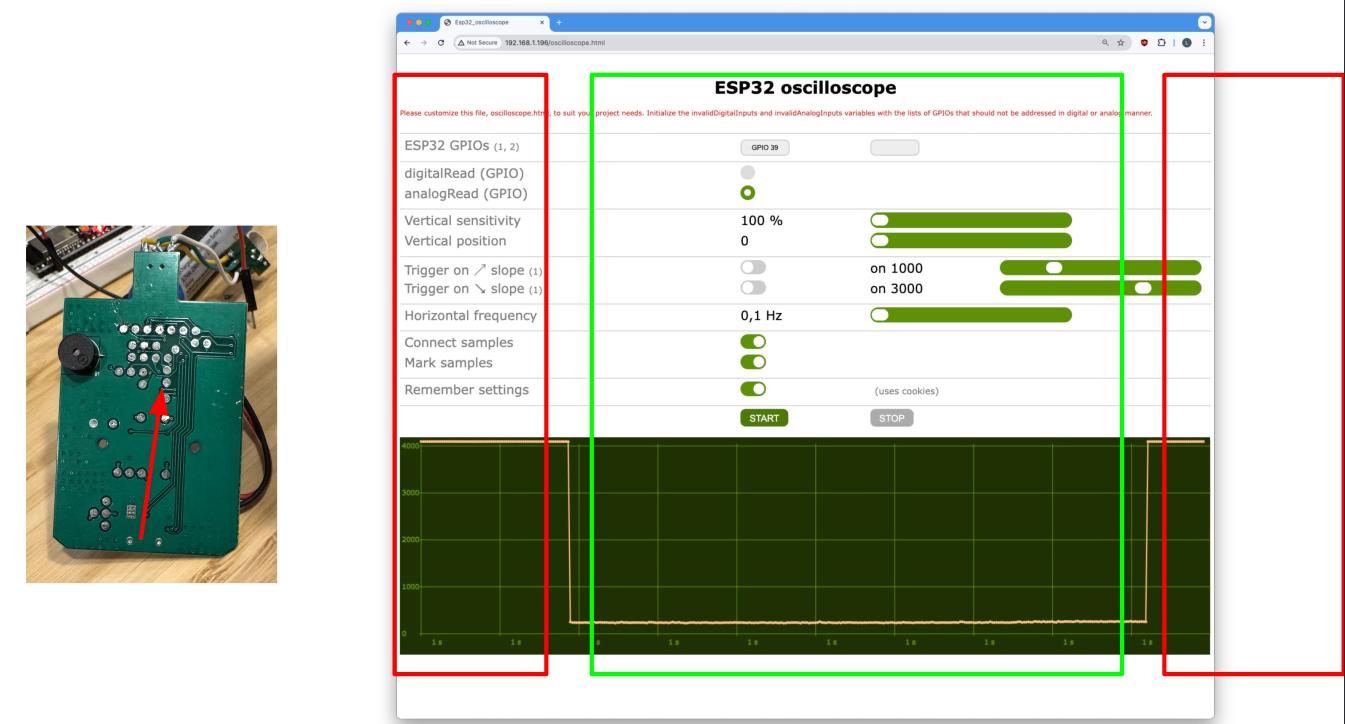This screenshot has height=724, width=1345.
Task: Open a new tab with the plus icon
Action: pyautogui.click(x=559, y=22)
